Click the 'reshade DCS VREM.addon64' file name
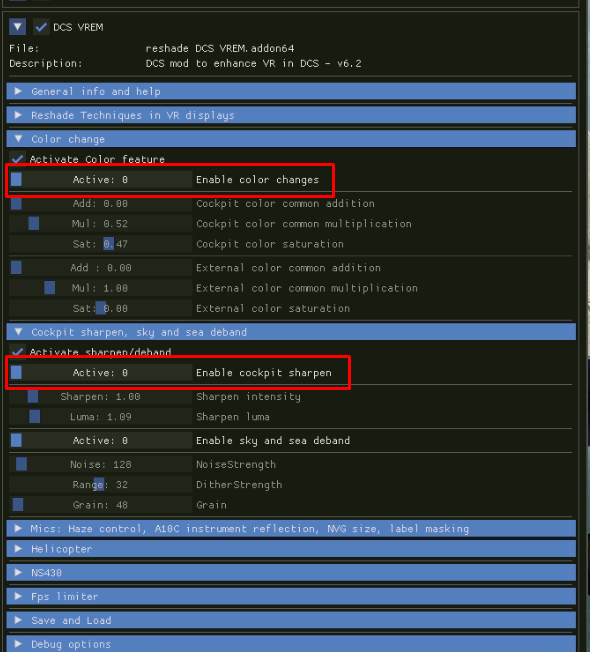Image resolution: width=590 pixels, height=652 pixels. tap(220, 48)
